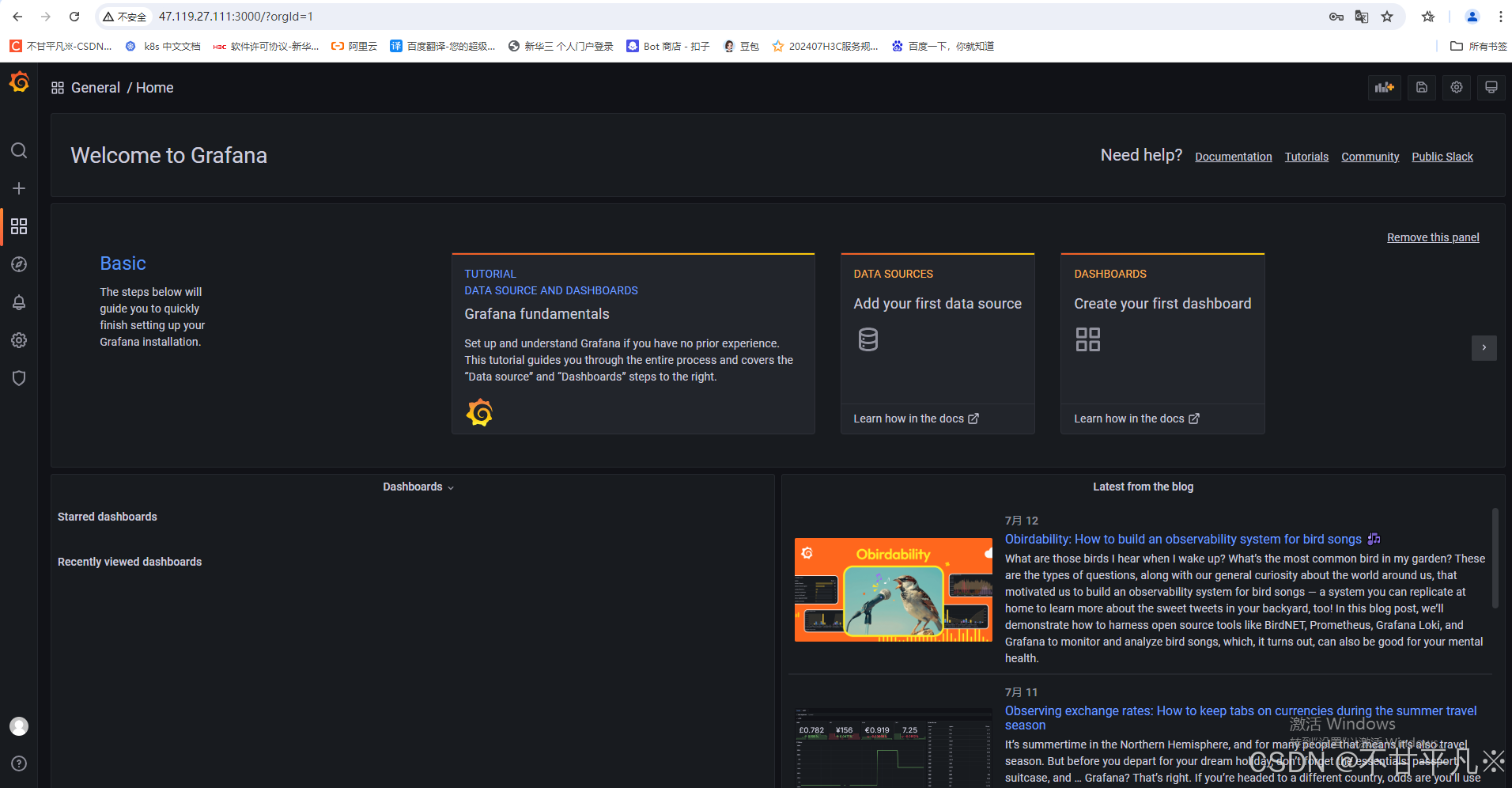
Task: Click the exchange rates blog thumbnail
Action: (894, 748)
